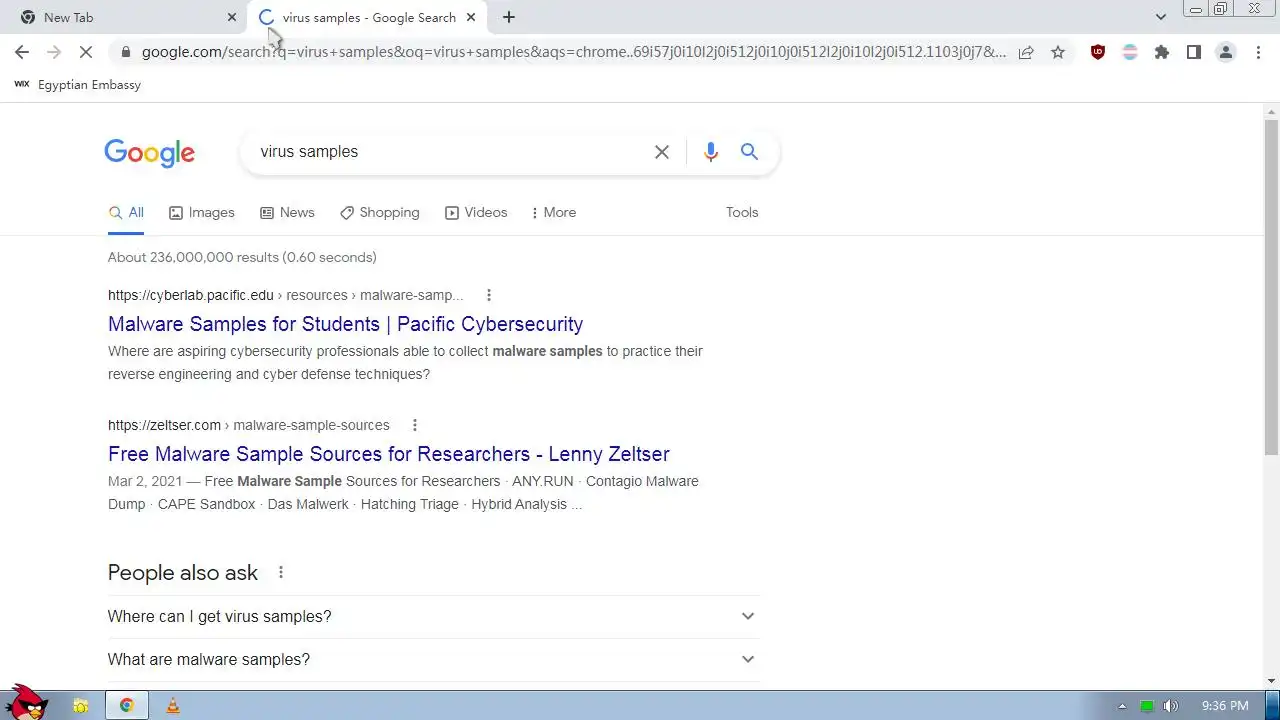The height and width of the screenshot is (720, 1280).
Task: Switch to the New Tab tab
Action: pos(124,17)
